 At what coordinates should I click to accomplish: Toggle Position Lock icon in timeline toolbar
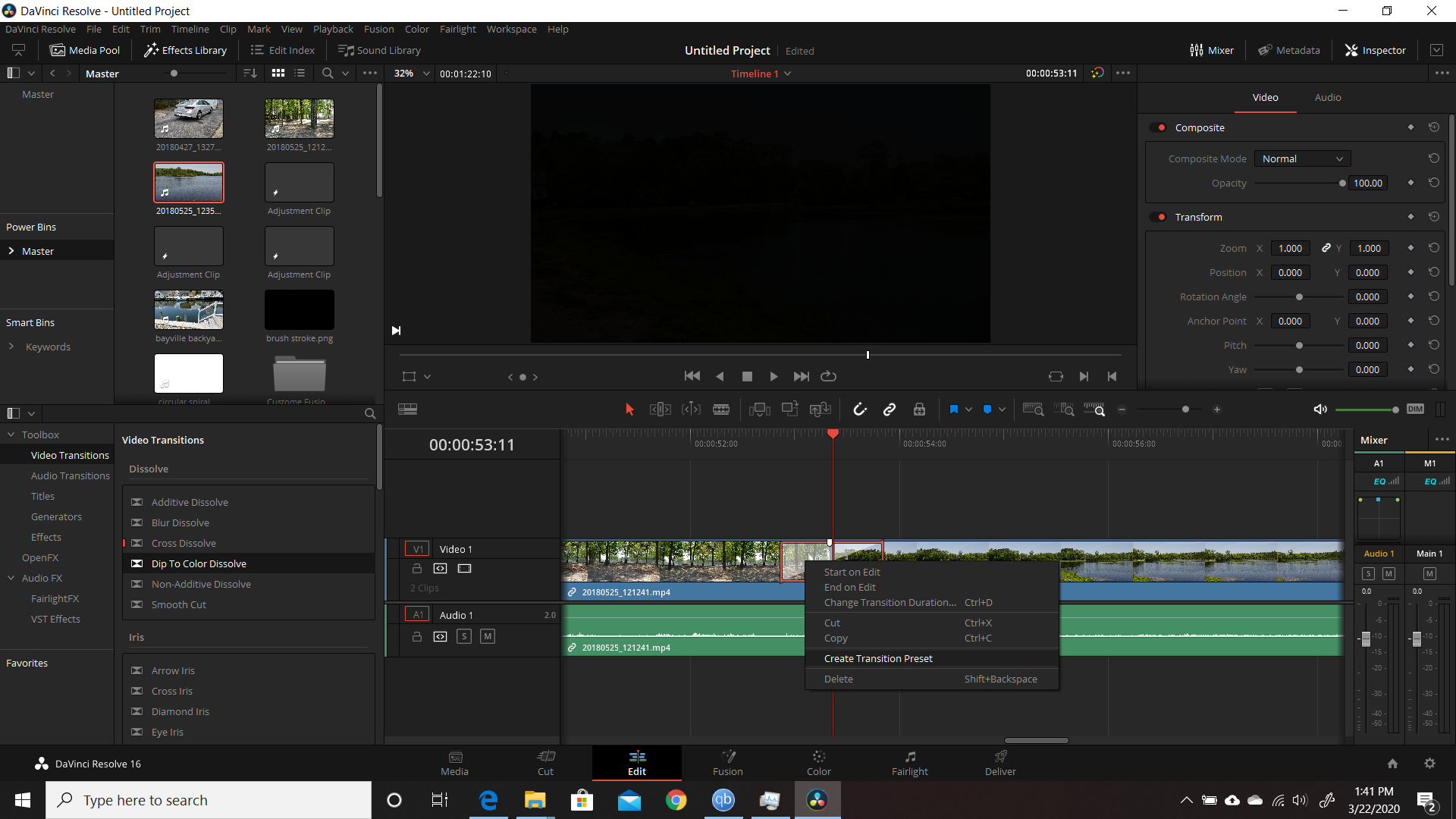click(x=919, y=409)
